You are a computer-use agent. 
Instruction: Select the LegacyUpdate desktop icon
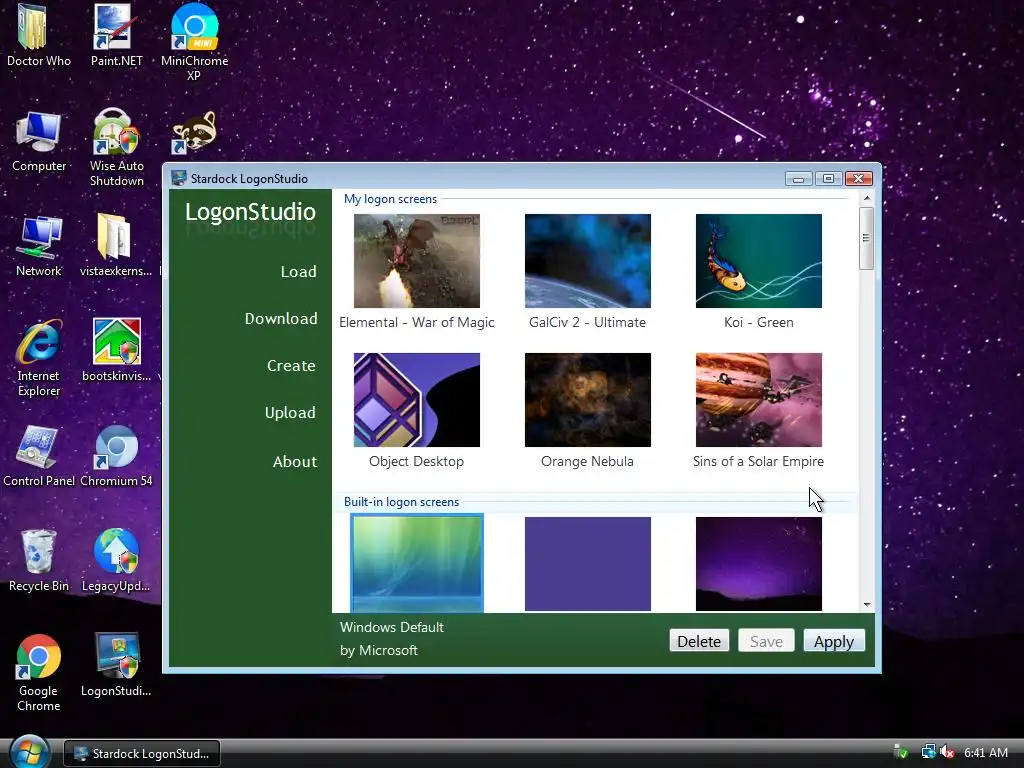pyautogui.click(x=116, y=561)
